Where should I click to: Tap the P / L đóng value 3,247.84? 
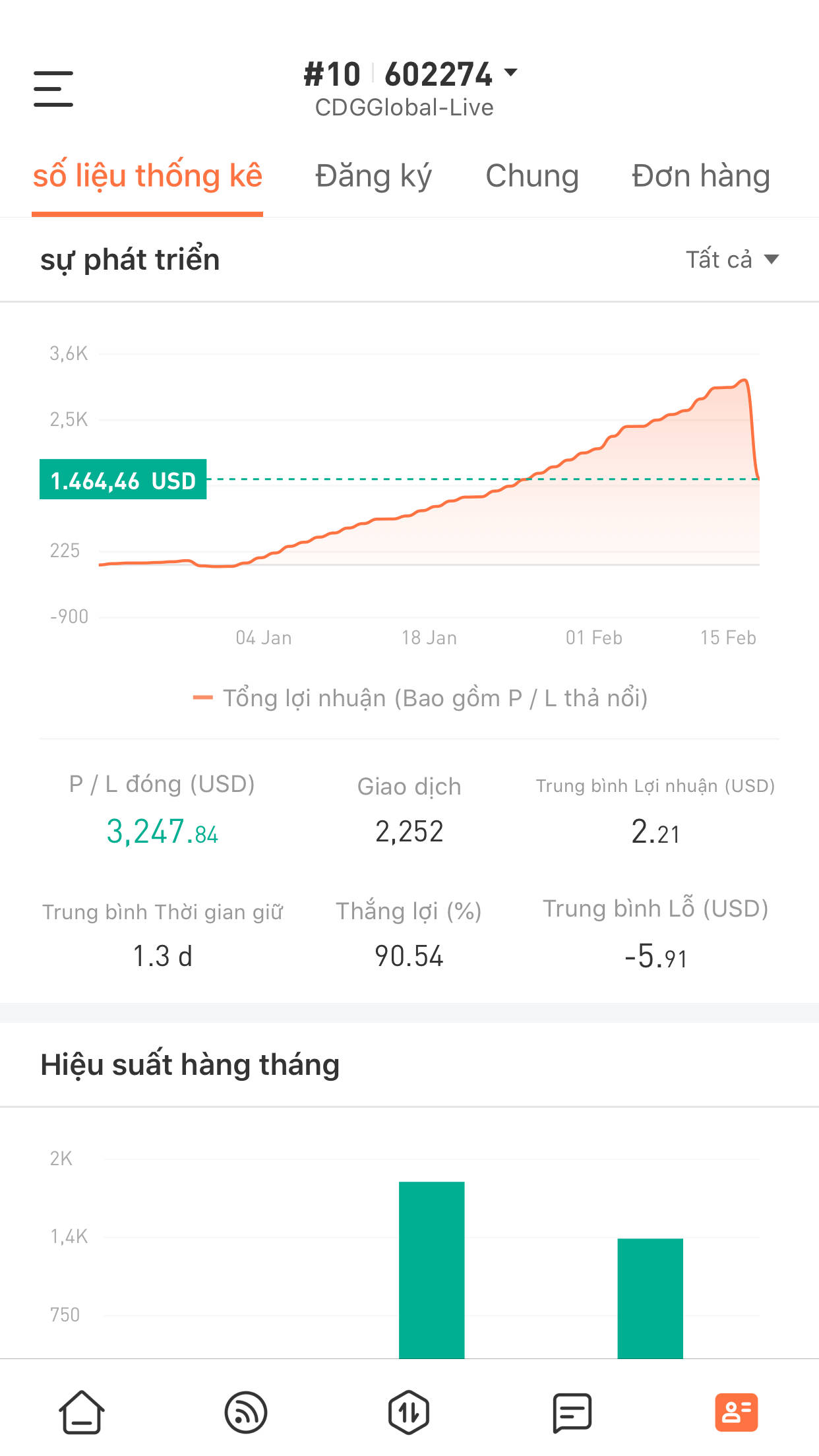tap(162, 832)
